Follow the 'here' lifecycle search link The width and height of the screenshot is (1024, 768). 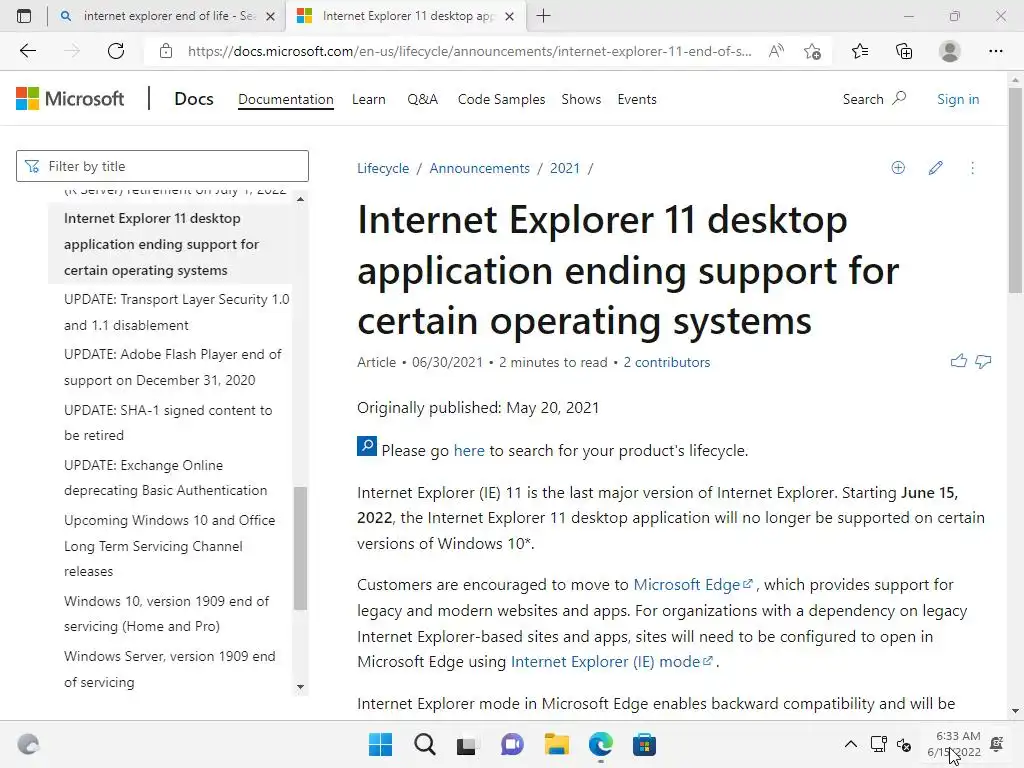469,451
